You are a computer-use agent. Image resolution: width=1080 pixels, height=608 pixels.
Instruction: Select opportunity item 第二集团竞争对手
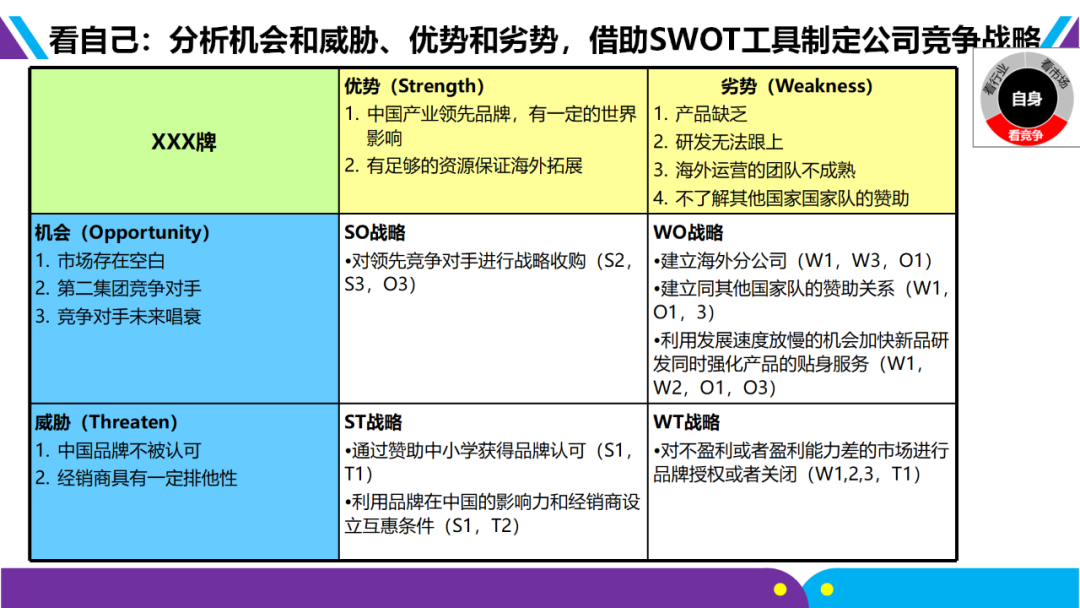pos(118,289)
